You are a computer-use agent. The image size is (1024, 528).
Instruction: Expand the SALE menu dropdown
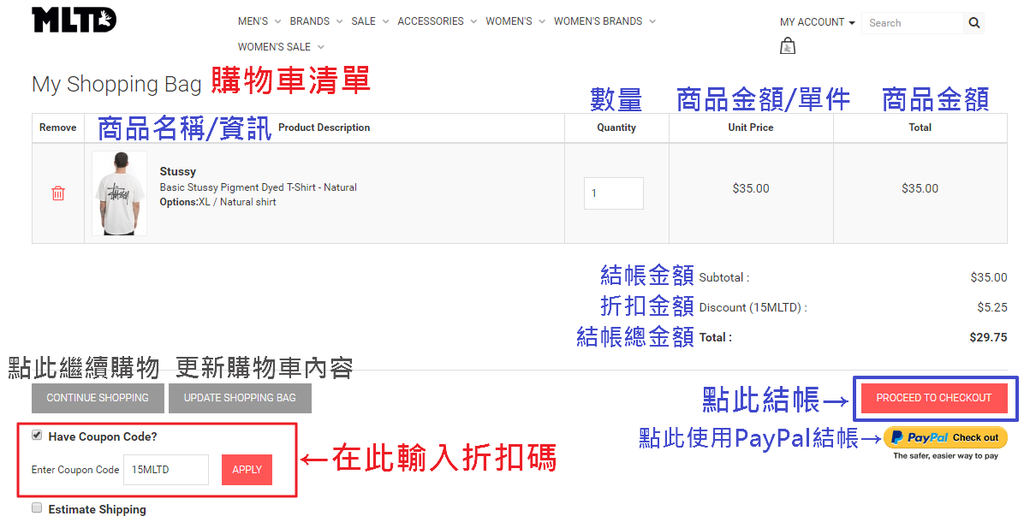point(370,22)
